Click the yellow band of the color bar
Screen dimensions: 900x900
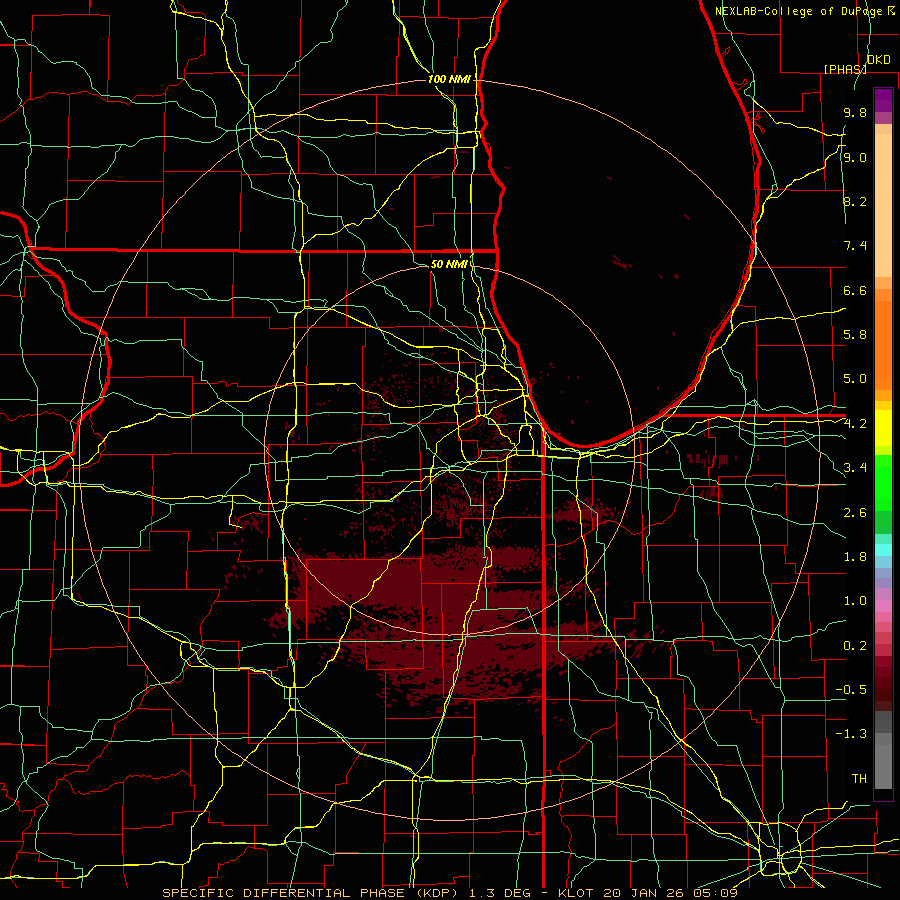(x=883, y=428)
